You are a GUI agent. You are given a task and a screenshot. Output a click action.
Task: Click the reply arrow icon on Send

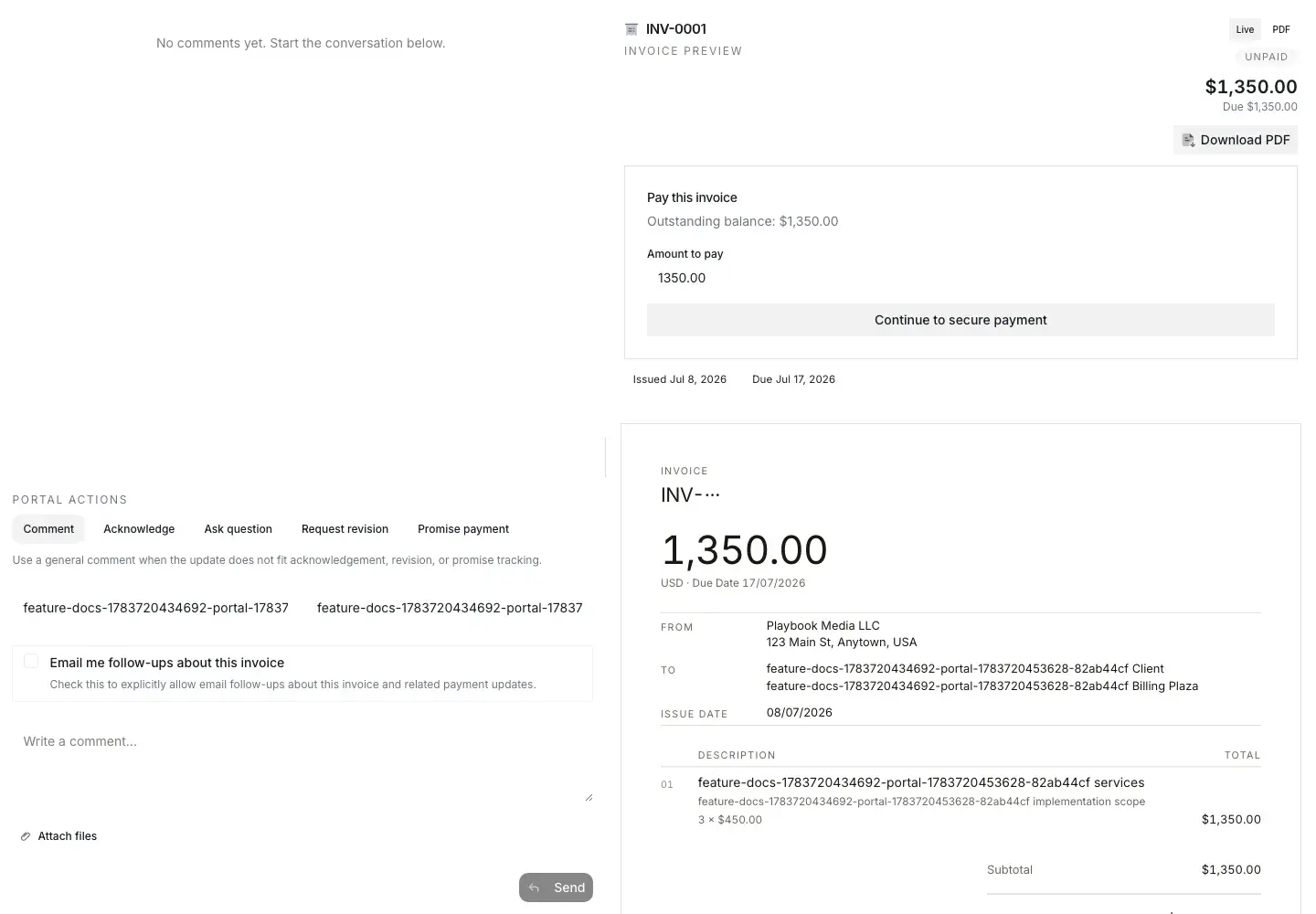(x=534, y=887)
